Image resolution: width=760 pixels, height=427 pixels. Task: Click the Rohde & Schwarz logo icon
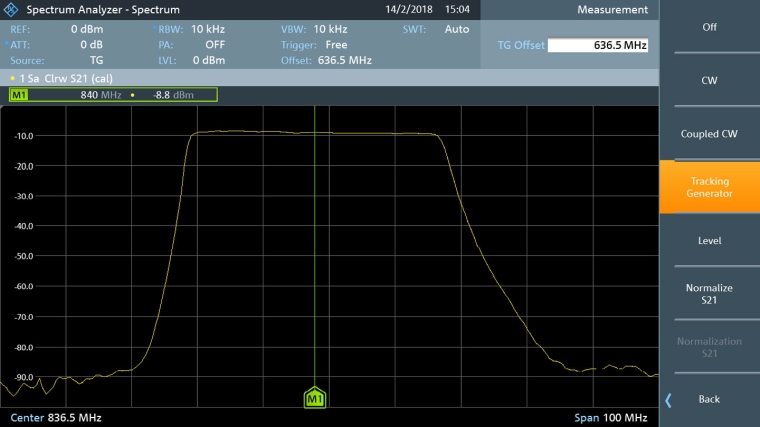[x=12, y=9]
